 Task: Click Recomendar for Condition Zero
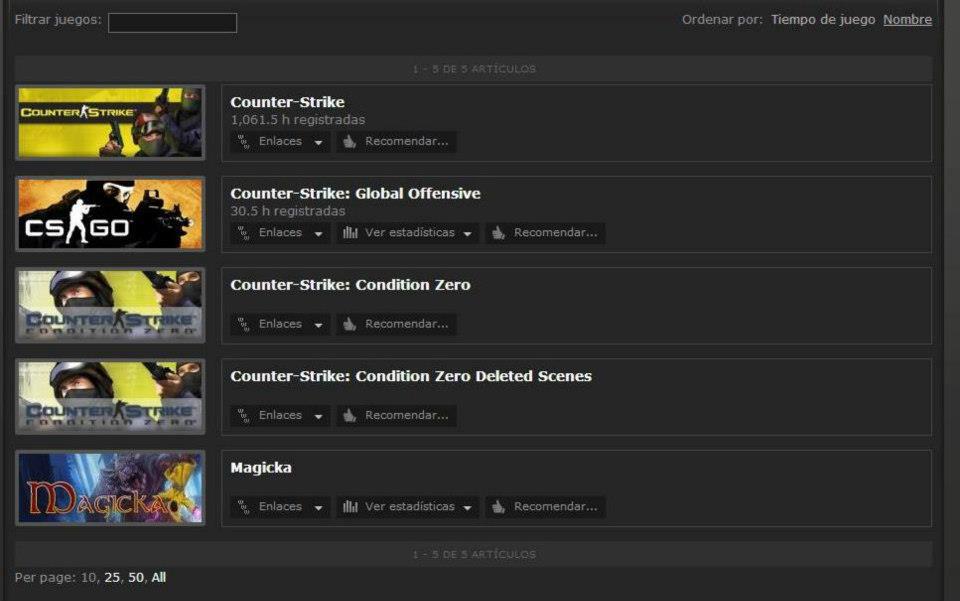tap(396, 324)
